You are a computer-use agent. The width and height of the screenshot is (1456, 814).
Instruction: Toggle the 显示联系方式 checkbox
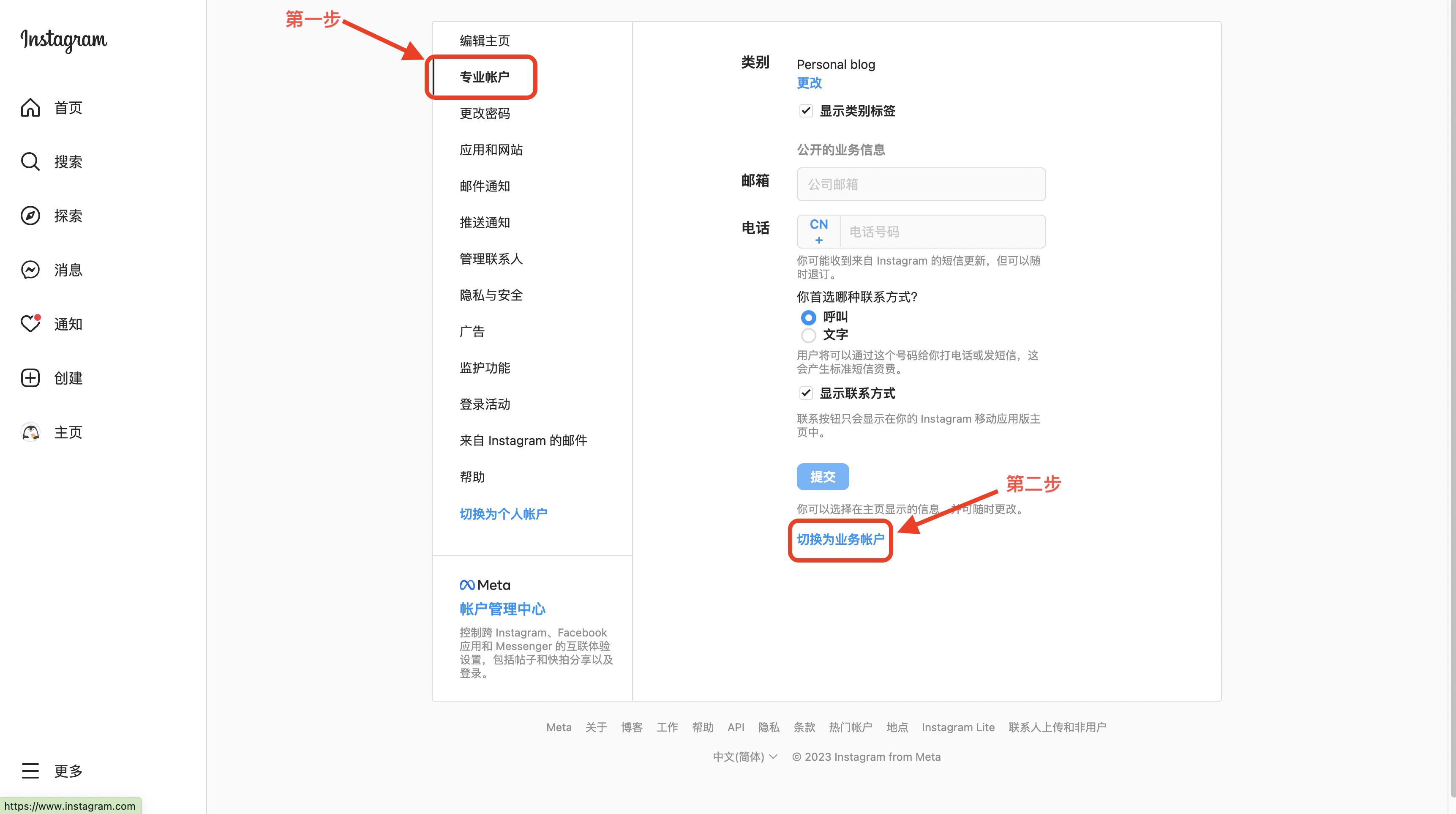click(x=806, y=393)
